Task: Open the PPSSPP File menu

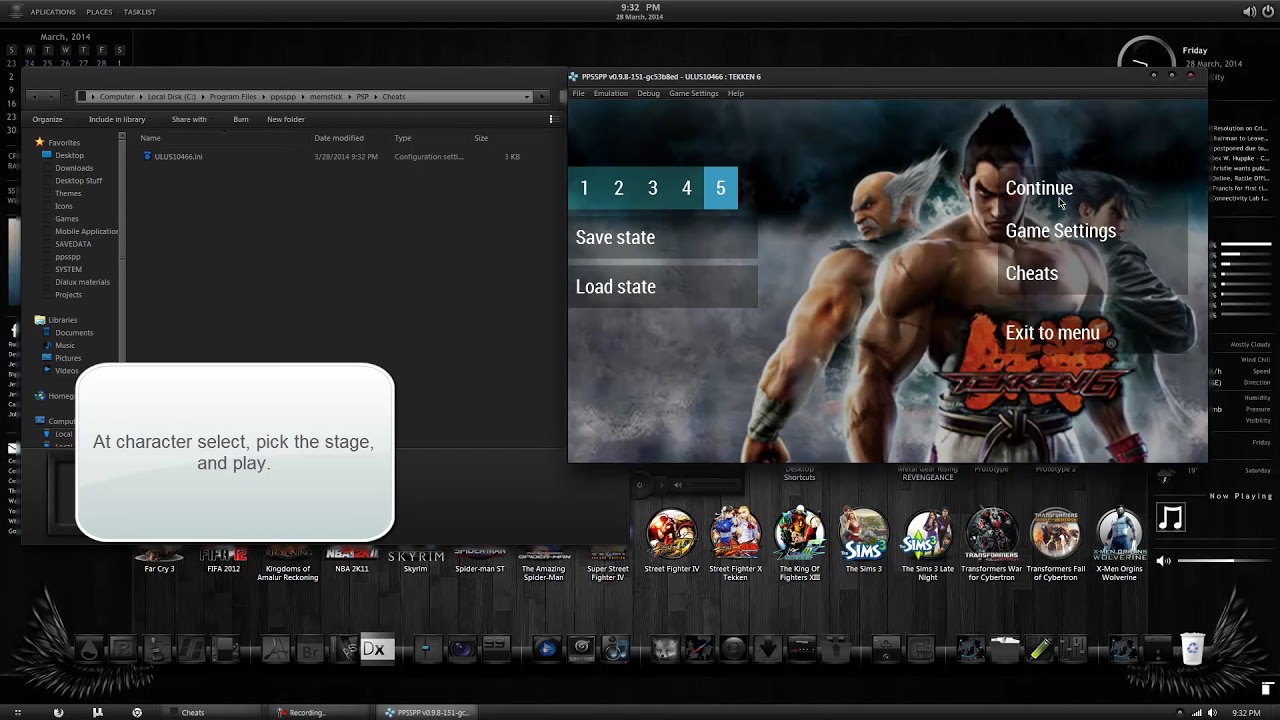Action: [x=578, y=93]
